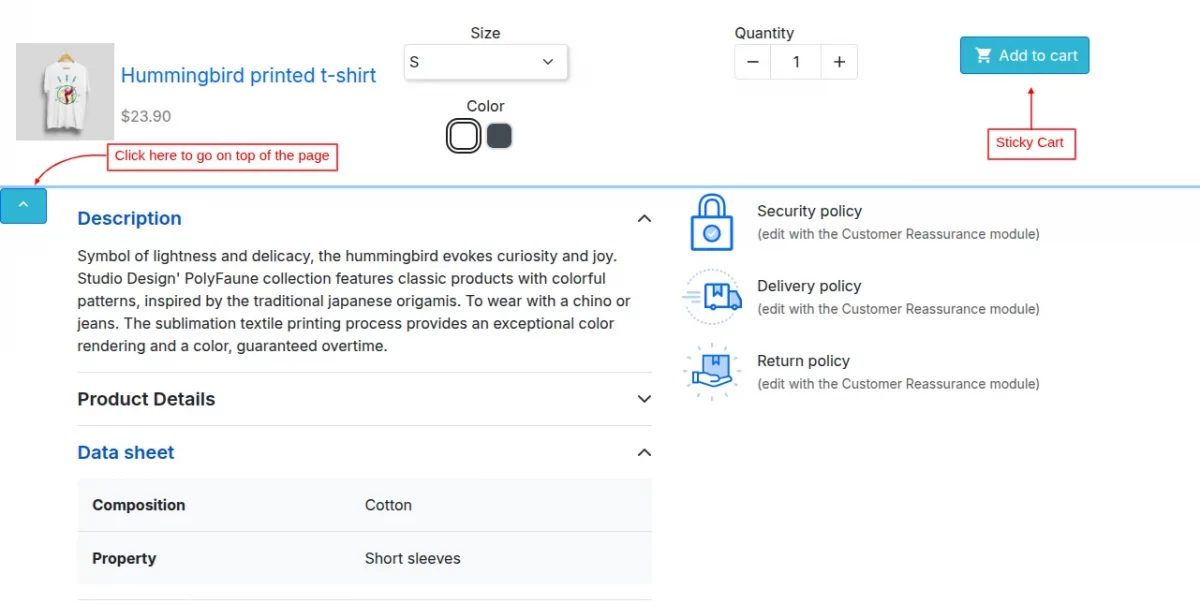Click the scroll-to-top arrow button
The height and width of the screenshot is (604, 1200).
[x=24, y=206]
